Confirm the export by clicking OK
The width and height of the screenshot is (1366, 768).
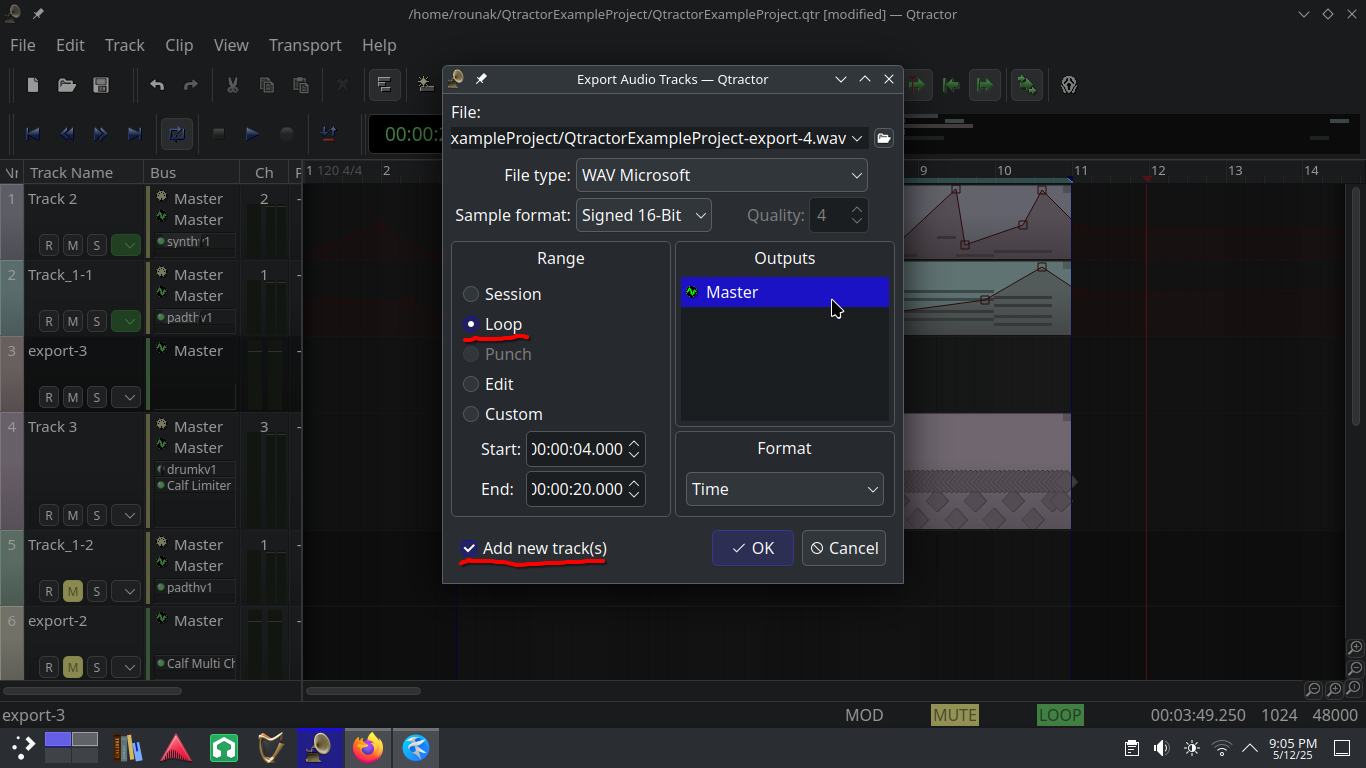click(752, 547)
